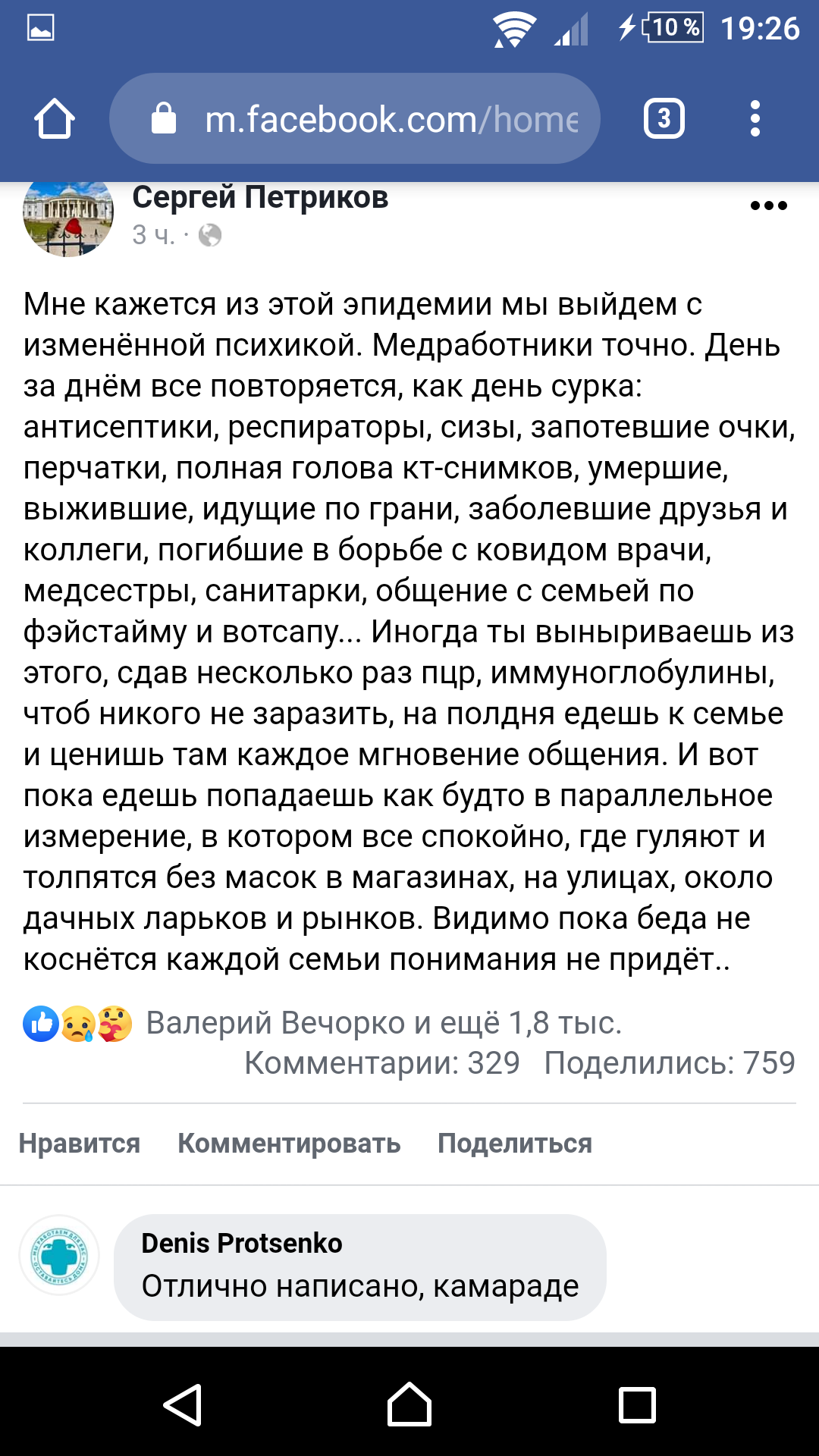819x1456 pixels.
Task: Tap the padlock site security icon
Action: (x=164, y=119)
